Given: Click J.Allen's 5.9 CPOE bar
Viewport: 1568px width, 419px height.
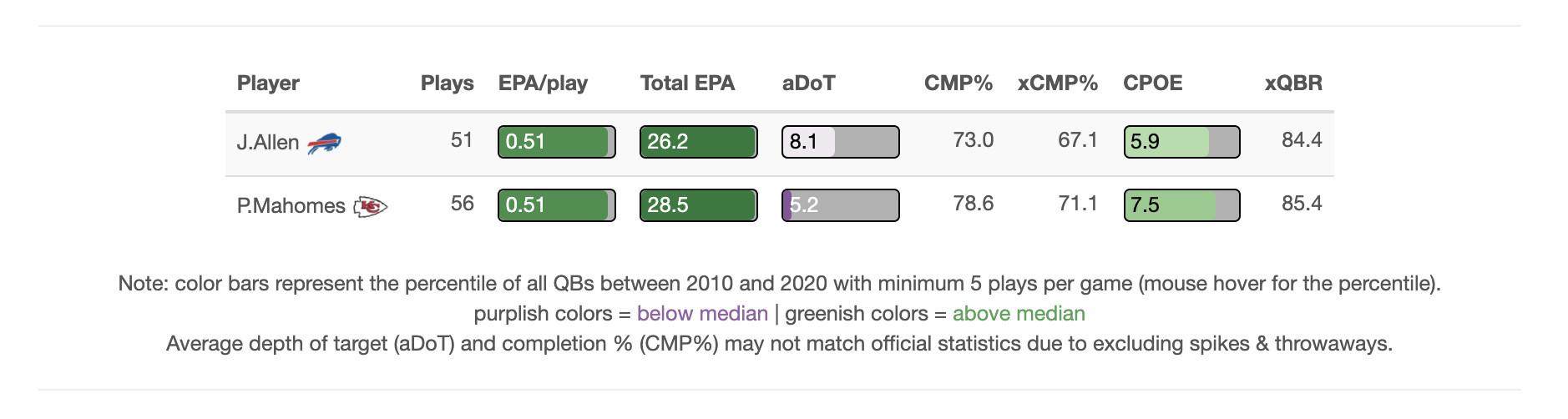Looking at the screenshot, I should [x=1181, y=142].
